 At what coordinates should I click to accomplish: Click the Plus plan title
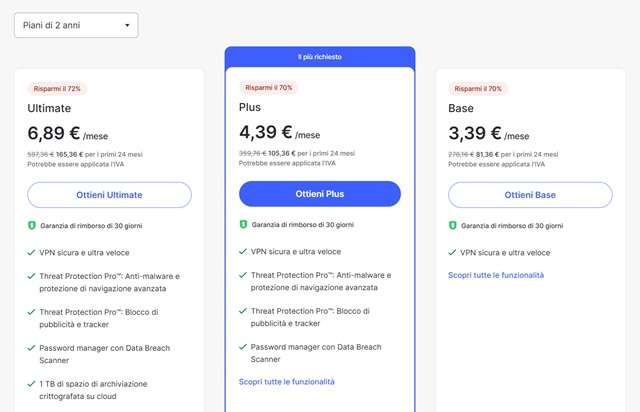[250, 106]
